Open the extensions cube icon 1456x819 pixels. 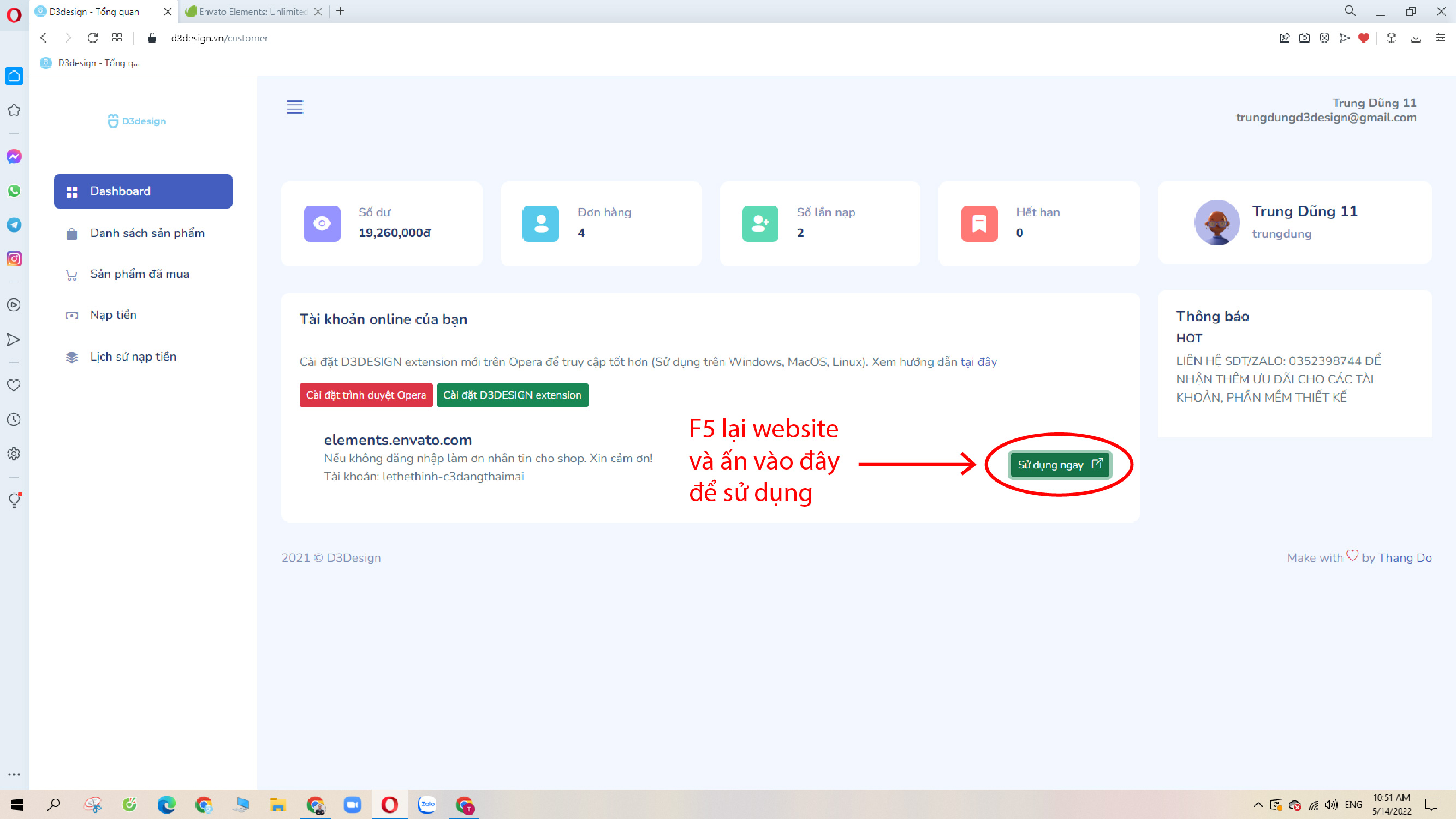[x=1392, y=38]
